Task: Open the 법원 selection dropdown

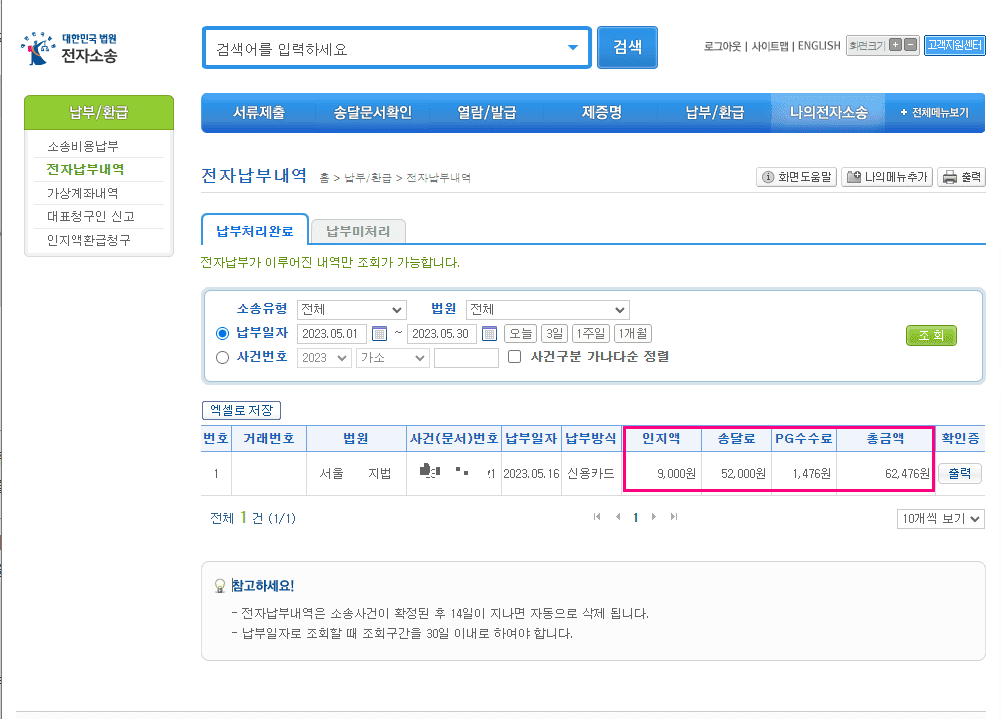Action: pos(547,309)
